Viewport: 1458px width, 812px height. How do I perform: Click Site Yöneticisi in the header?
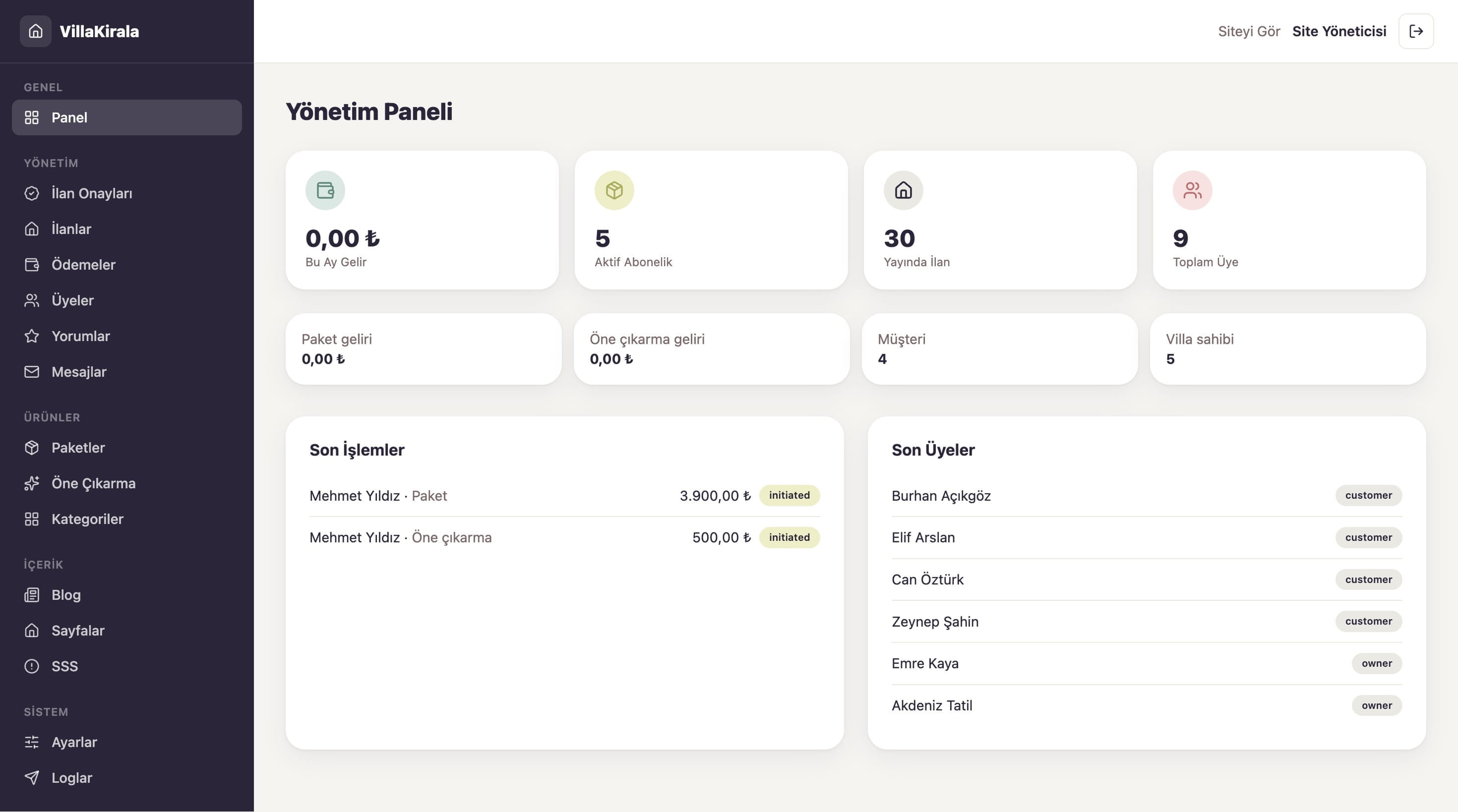(1339, 31)
